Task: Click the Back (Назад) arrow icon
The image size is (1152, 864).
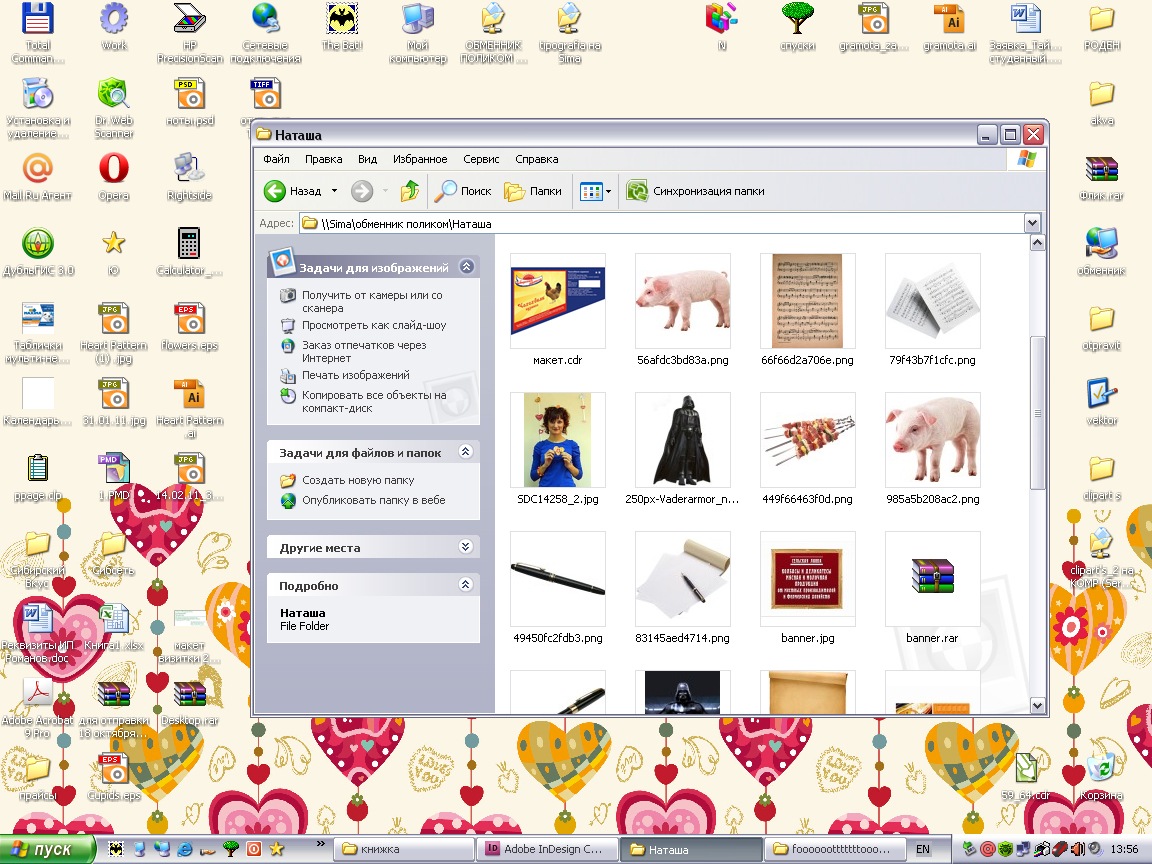Action: (x=275, y=191)
